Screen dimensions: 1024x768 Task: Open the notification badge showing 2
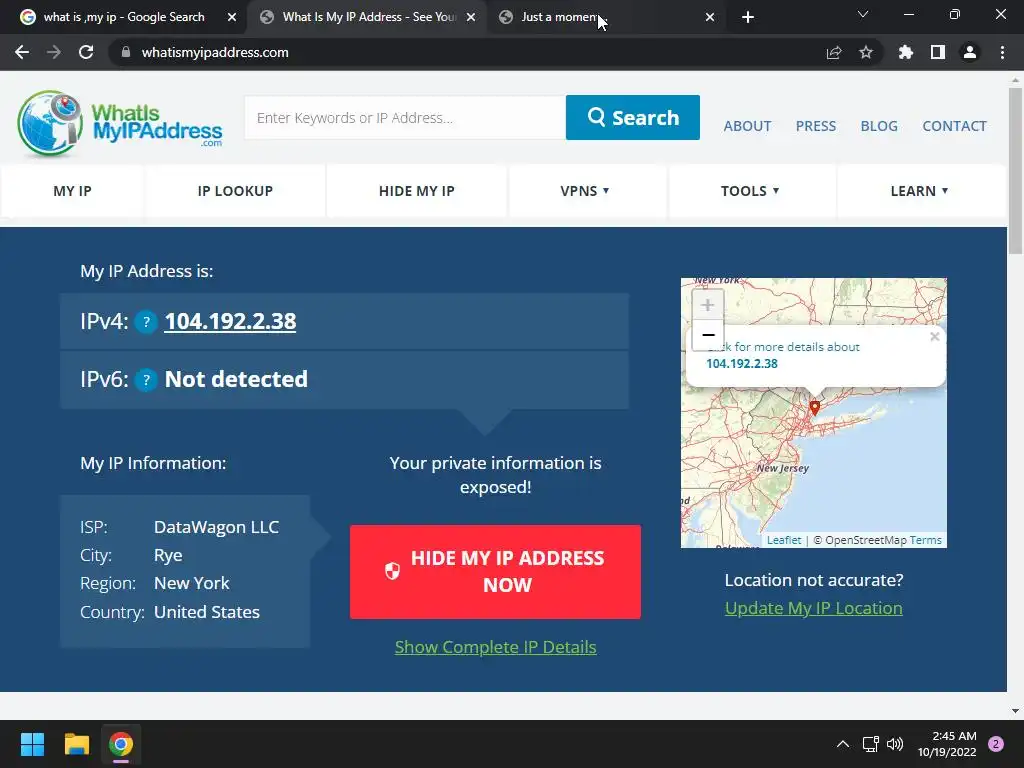pos(996,744)
